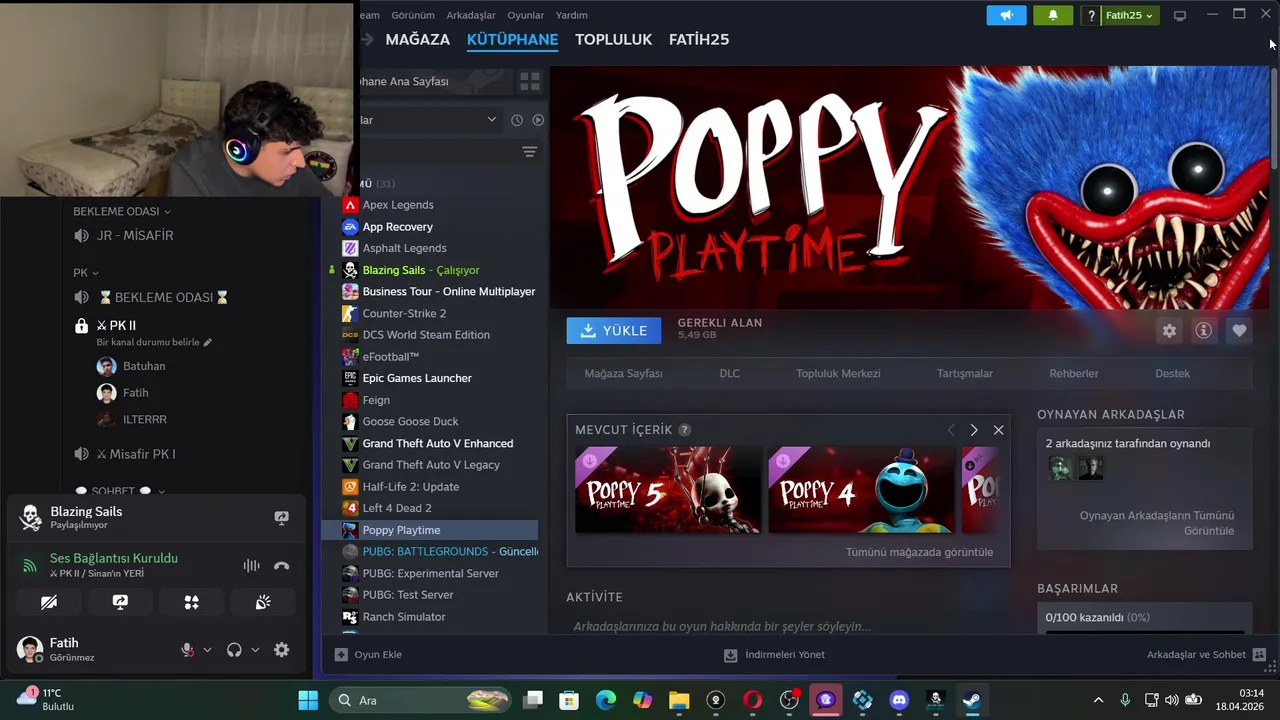
Task: Open Discord noise suppression icon
Action: (251, 566)
